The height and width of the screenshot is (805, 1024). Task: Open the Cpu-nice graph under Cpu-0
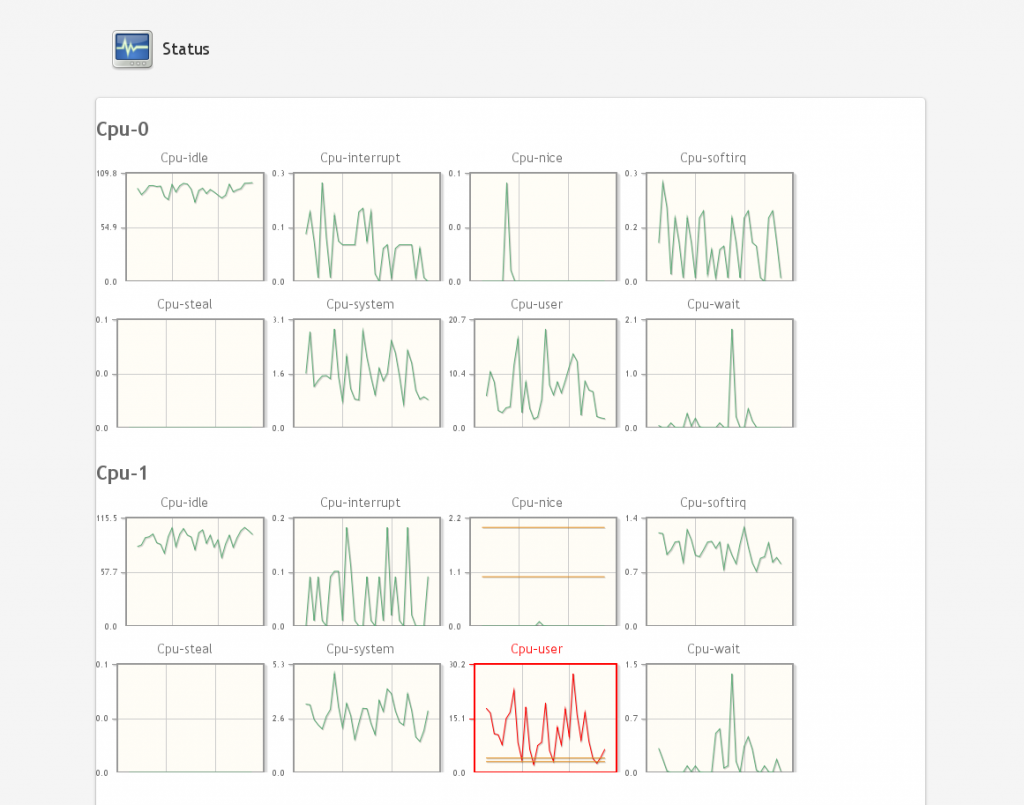pyautogui.click(x=543, y=227)
